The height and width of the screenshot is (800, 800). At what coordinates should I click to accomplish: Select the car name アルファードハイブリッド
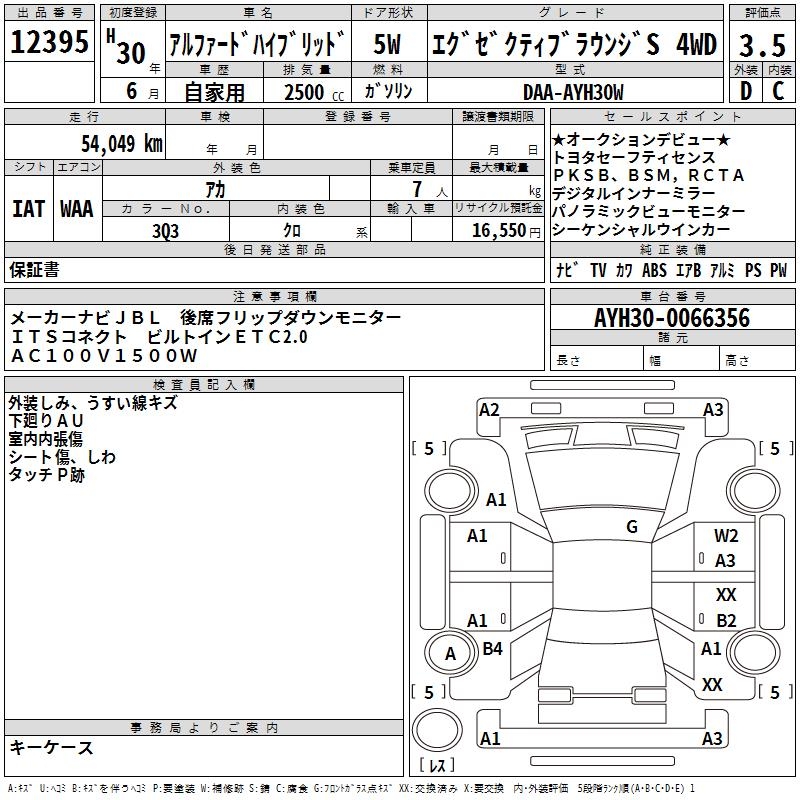[x=257, y=44]
